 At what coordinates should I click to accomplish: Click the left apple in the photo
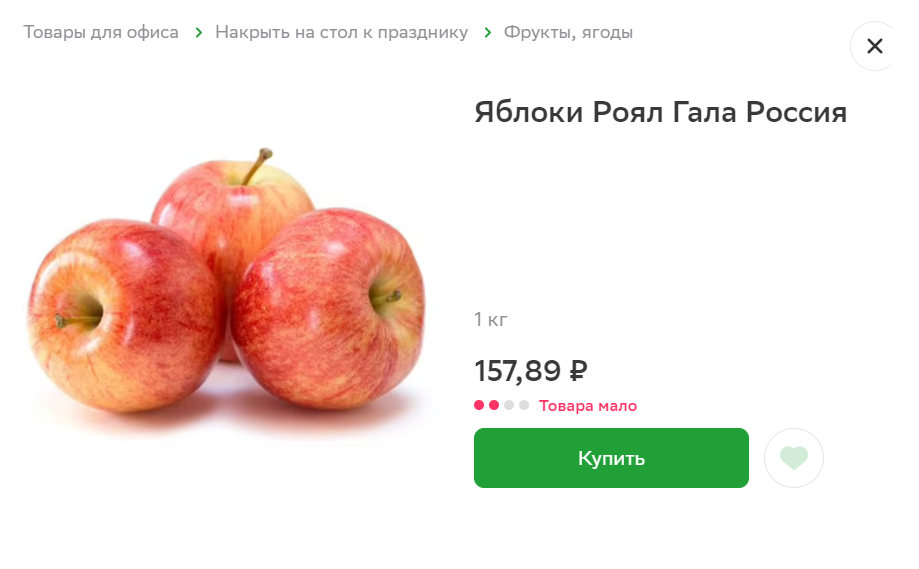click(124, 316)
